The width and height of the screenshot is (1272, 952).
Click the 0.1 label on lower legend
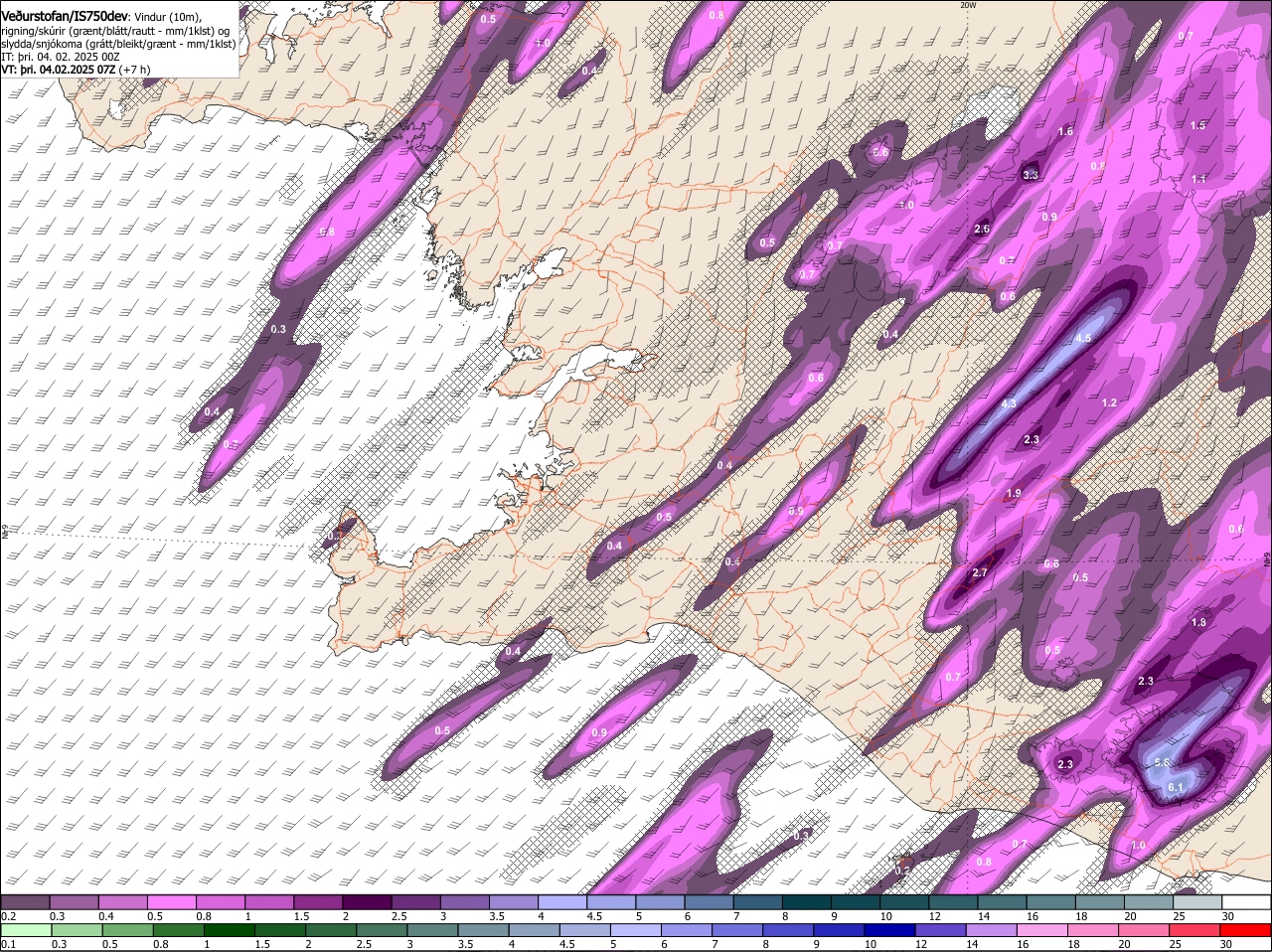(x=8, y=944)
